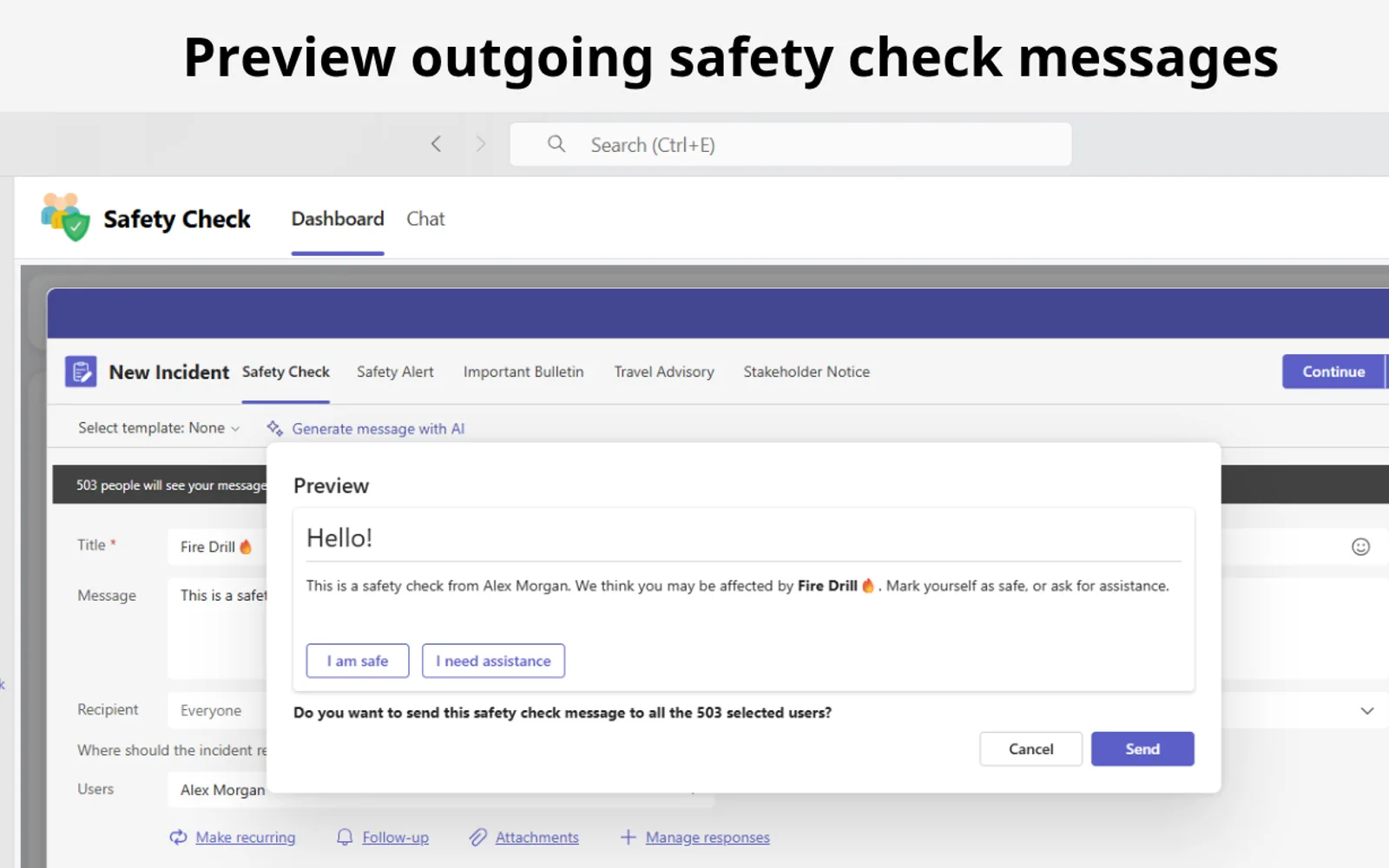This screenshot has height=868, width=1389.
Task: Click the Message text area
Action: click(x=217, y=628)
